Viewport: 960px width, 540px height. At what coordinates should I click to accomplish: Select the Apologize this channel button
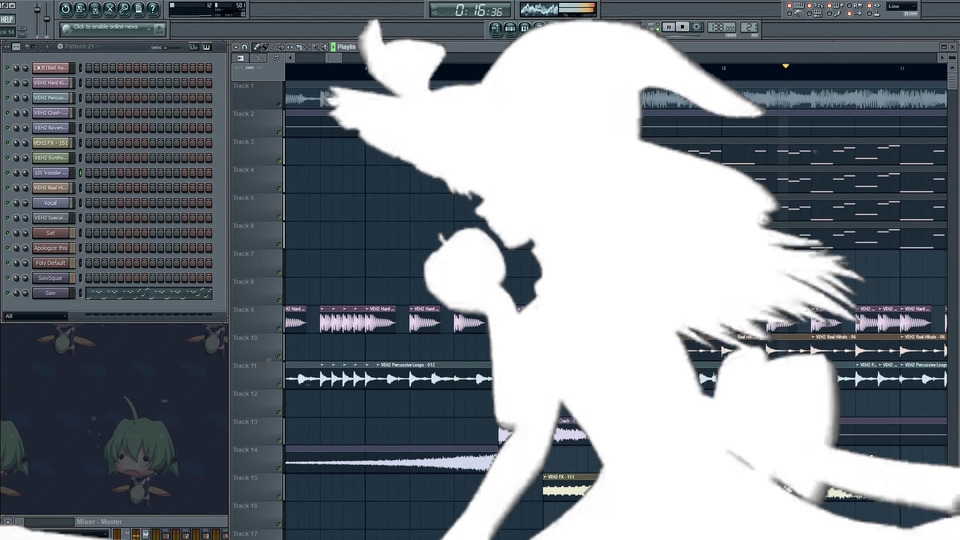51,248
